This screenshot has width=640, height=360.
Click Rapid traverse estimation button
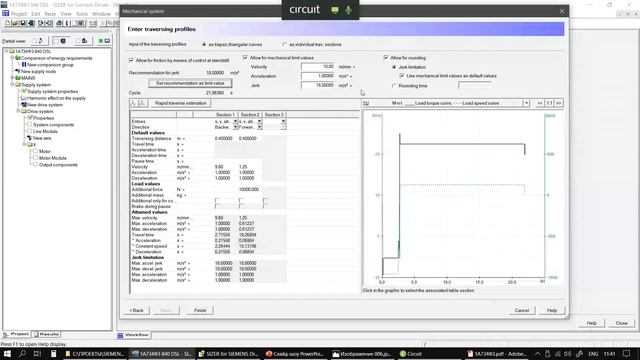180,103
